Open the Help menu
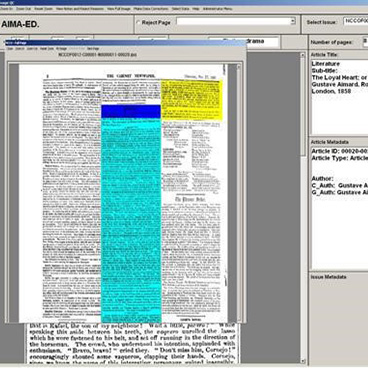The width and height of the screenshot is (368, 368). coord(196,9)
